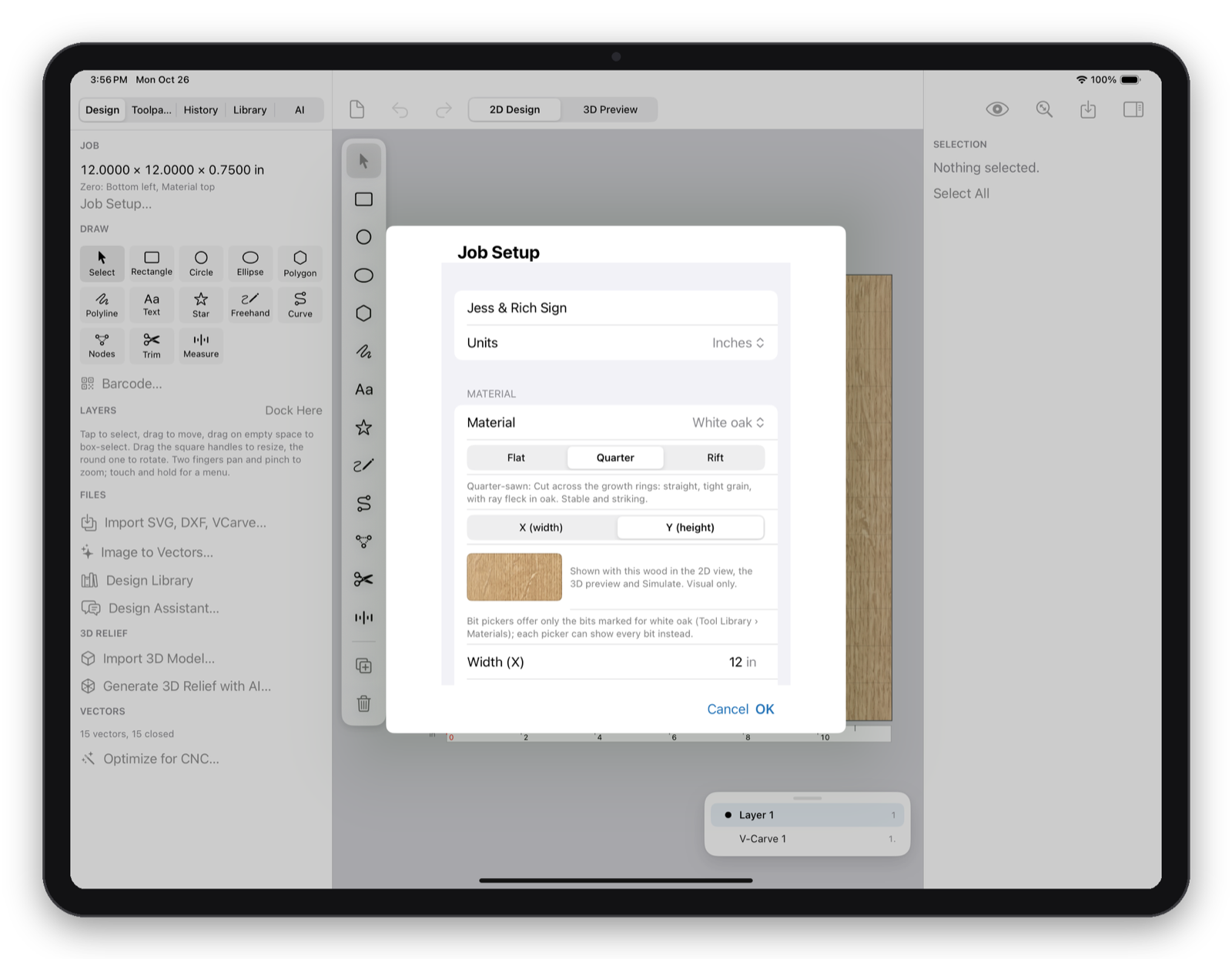Select Quarter grain cut option
This screenshot has height=959, width=1232.
pos(615,458)
